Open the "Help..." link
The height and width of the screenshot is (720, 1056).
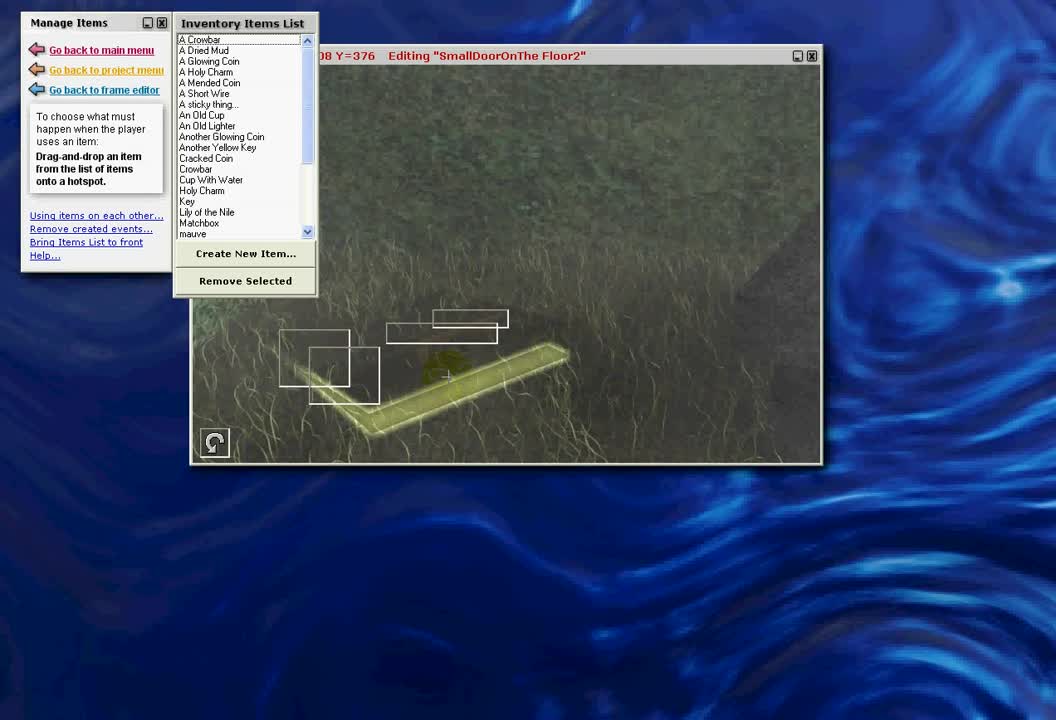[x=44, y=255]
